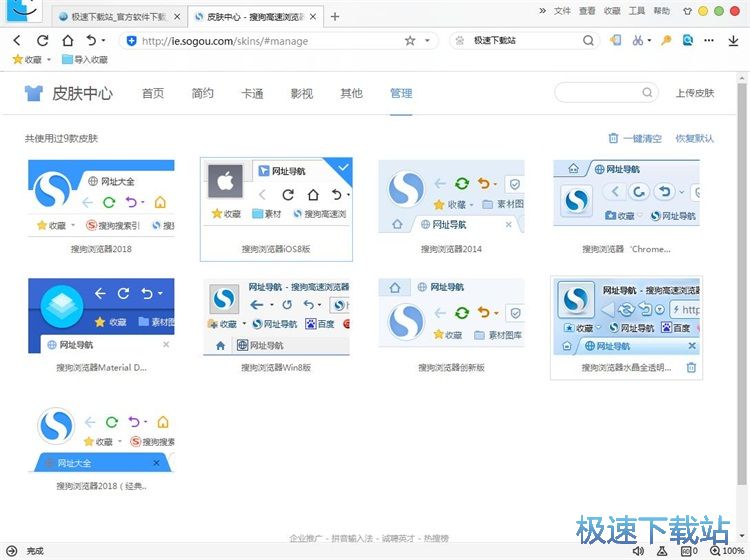The height and width of the screenshot is (560, 750).
Task: Select the 搜狗浏览器Material Design skin thumbnail
Action: coord(101,316)
